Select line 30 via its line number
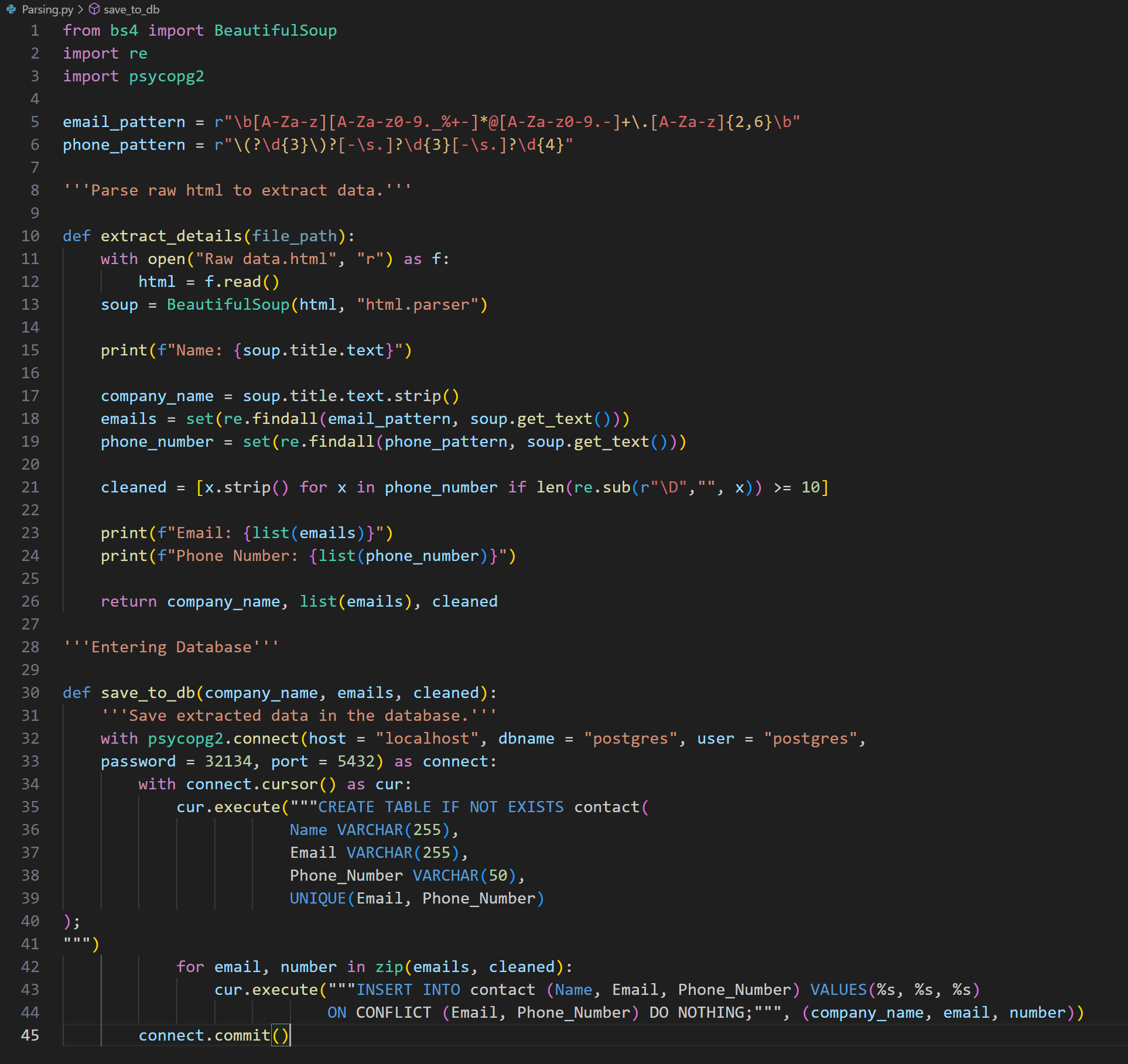The height and width of the screenshot is (1064, 1128). tap(30, 693)
